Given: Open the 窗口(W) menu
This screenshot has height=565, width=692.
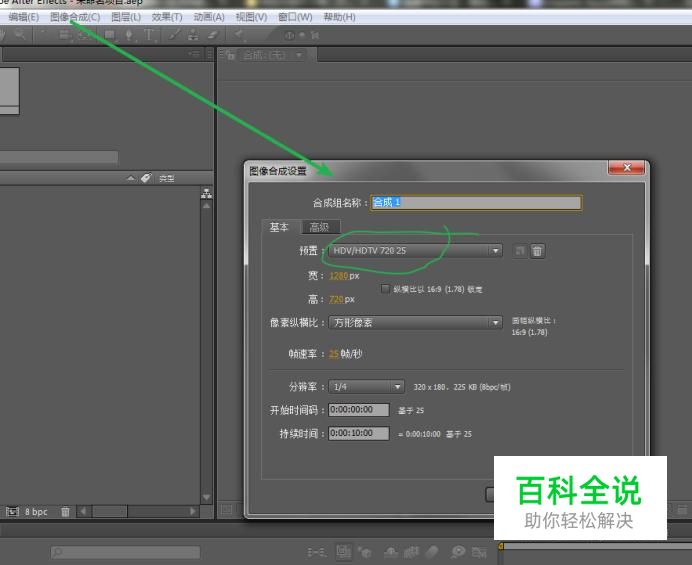Looking at the screenshot, I should click(x=295, y=17).
